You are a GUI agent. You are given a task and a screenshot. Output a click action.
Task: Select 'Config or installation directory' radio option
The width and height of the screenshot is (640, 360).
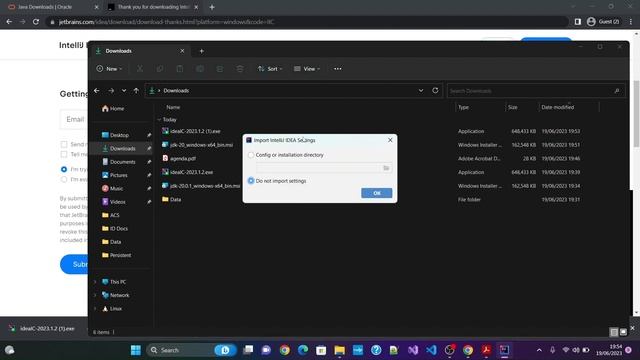coord(251,155)
